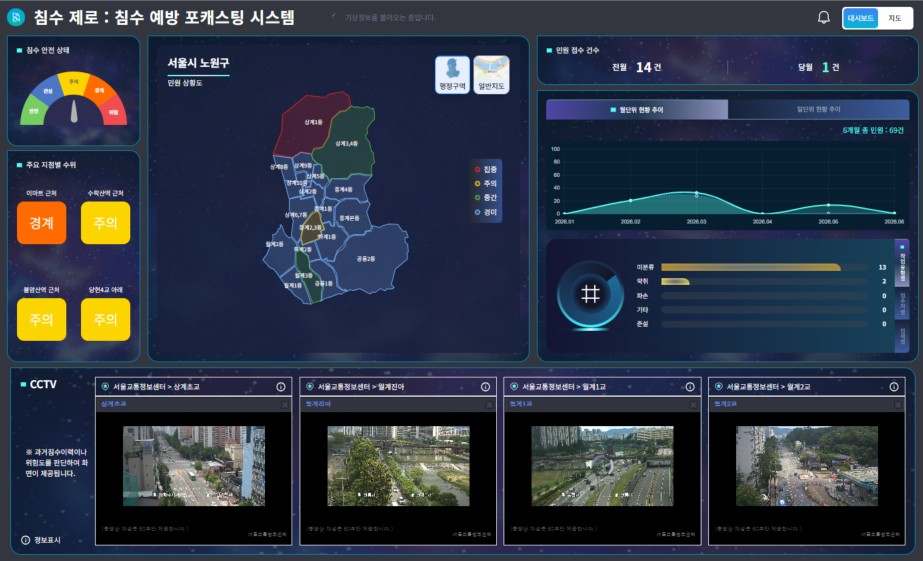Image resolution: width=923 pixels, height=561 pixels.
Task: Open the 일단위 현황 추이 tab
Action: point(818,109)
